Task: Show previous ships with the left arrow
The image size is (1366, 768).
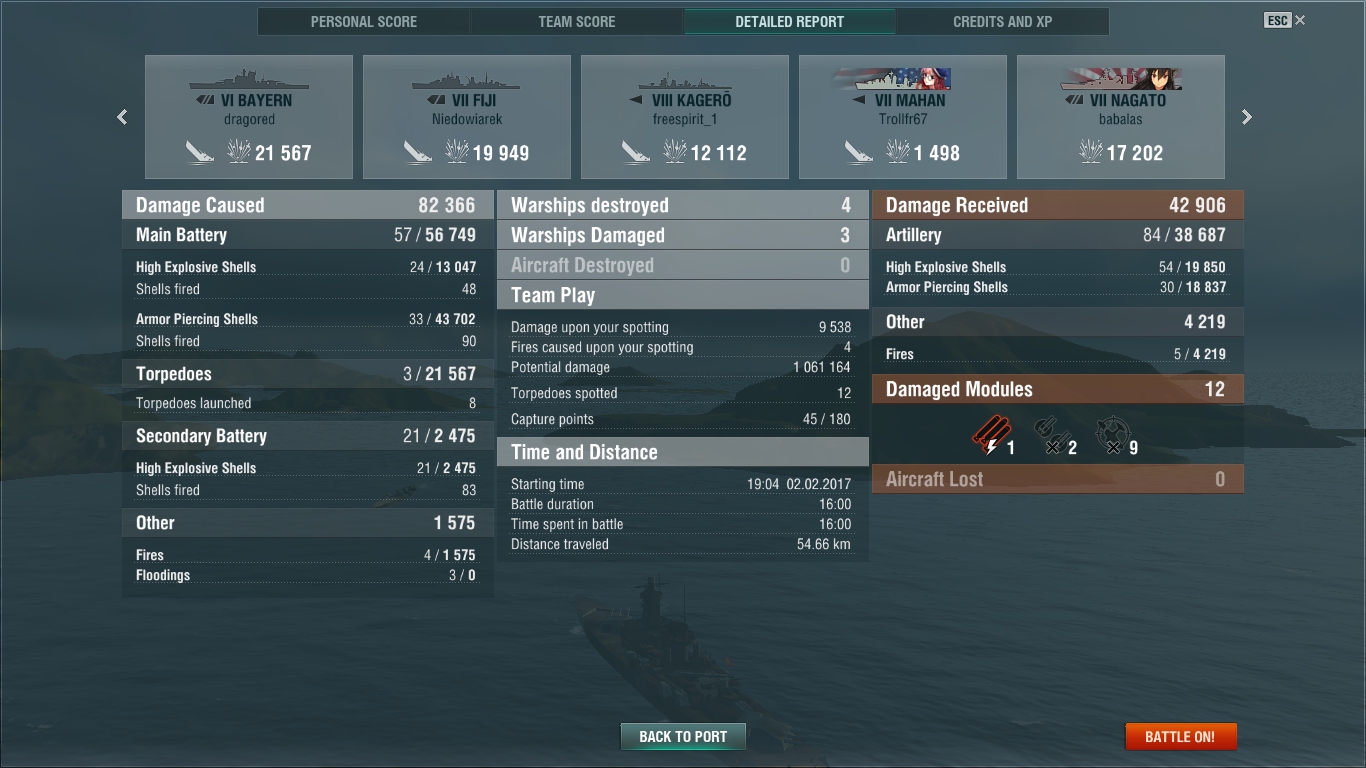Action: pos(122,117)
